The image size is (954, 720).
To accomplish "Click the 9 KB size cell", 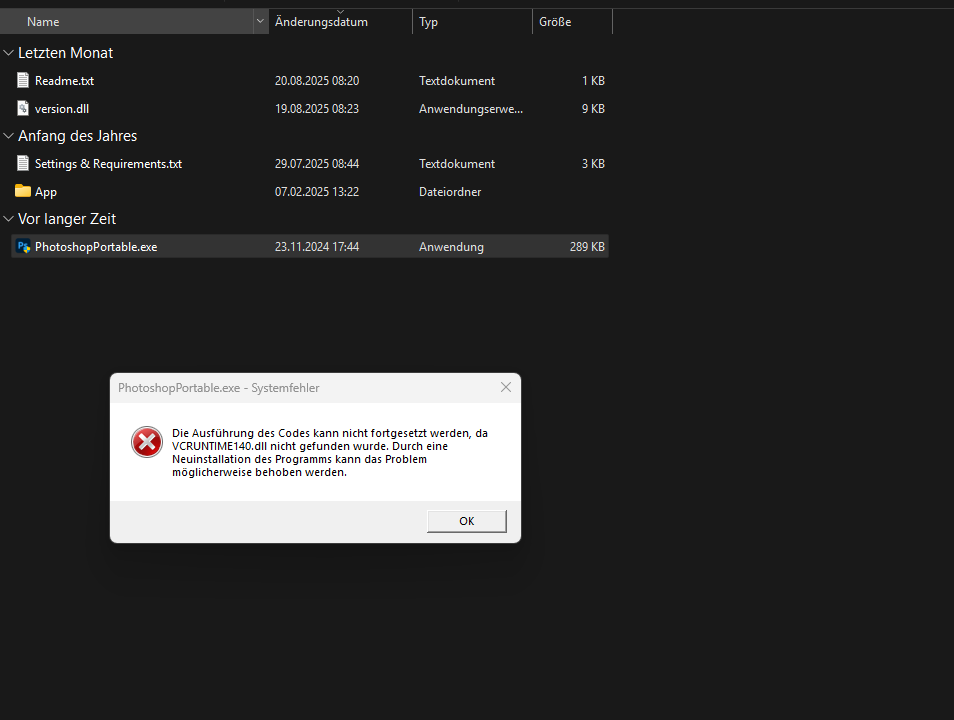I will (x=593, y=108).
